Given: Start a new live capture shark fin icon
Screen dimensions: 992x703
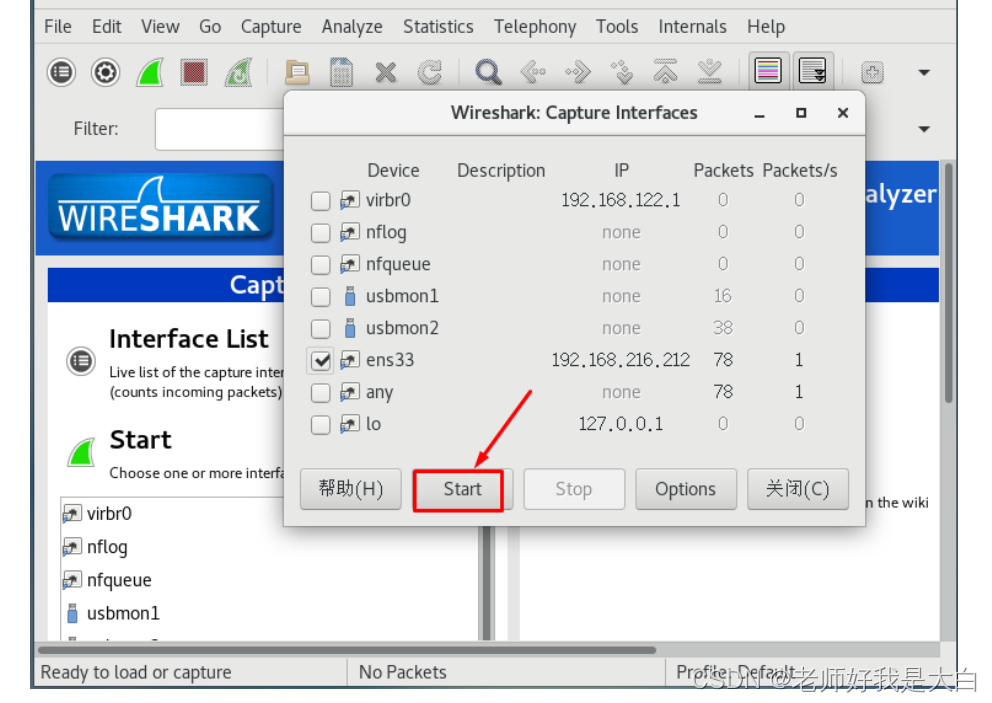Looking at the screenshot, I should 150,72.
